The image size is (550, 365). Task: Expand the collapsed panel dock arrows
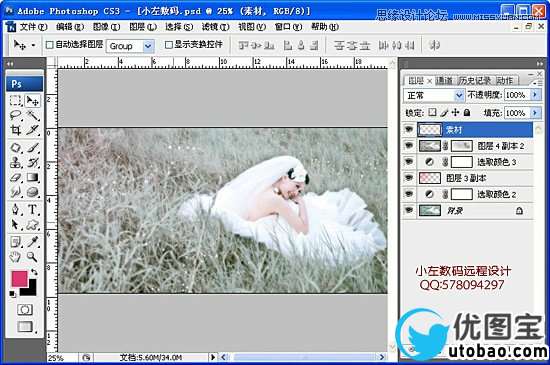tap(539, 64)
